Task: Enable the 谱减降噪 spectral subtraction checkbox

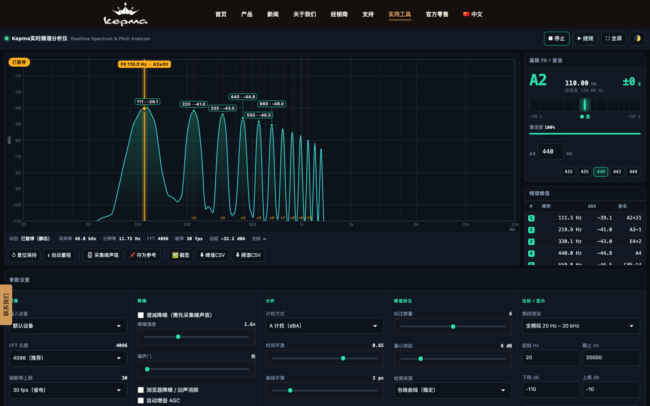Action: 141,315
